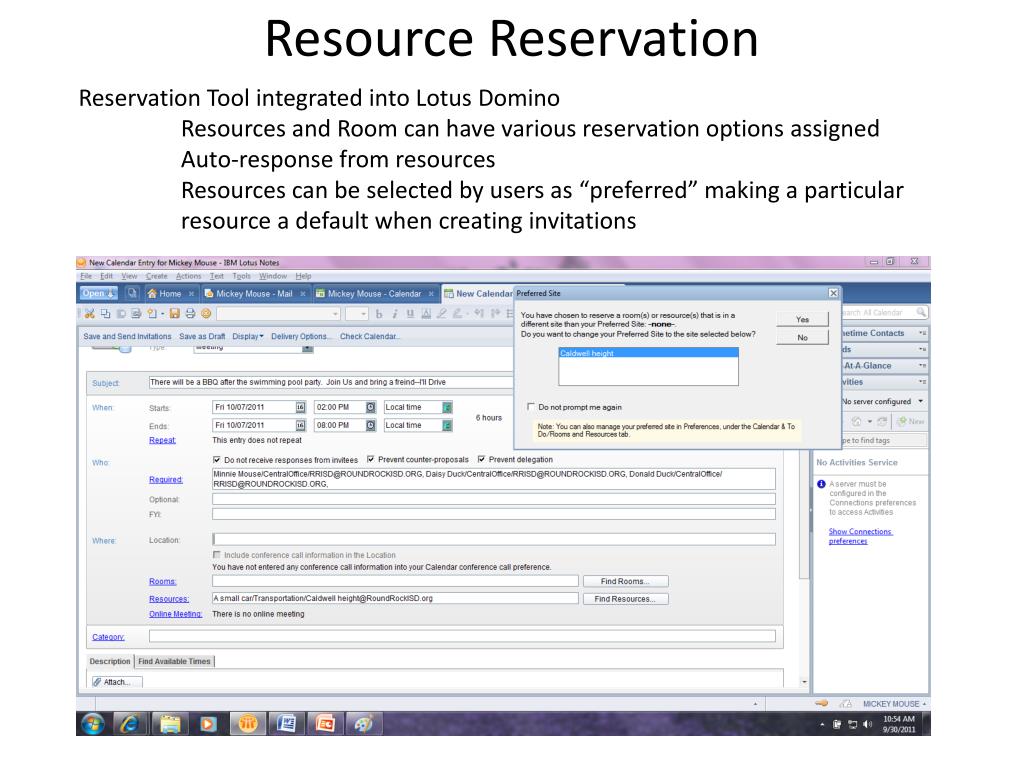Open the Create menu
The image size is (1024, 768).
pos(157,276)
